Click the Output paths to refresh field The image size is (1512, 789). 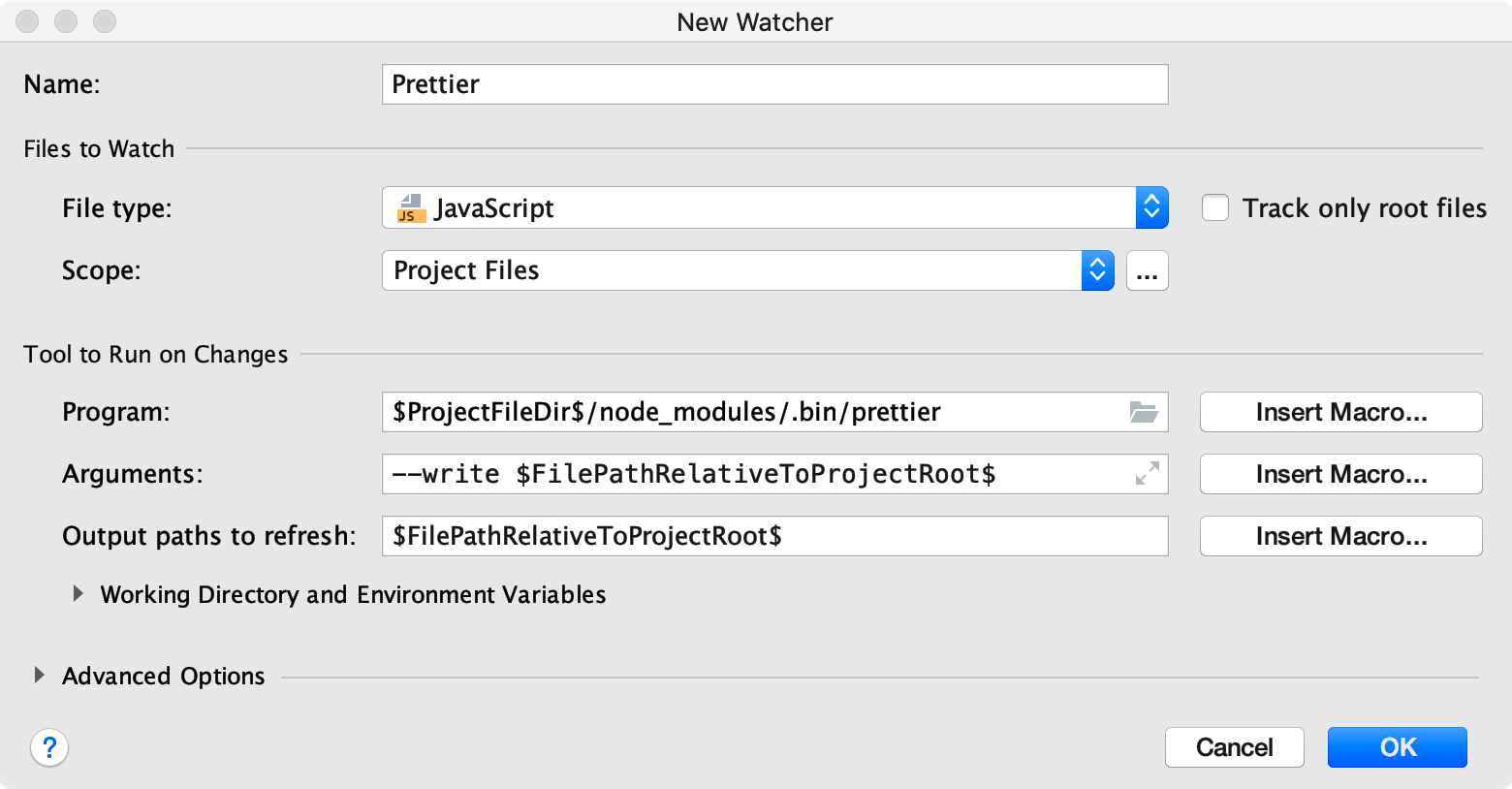click(x=773, y=536)
